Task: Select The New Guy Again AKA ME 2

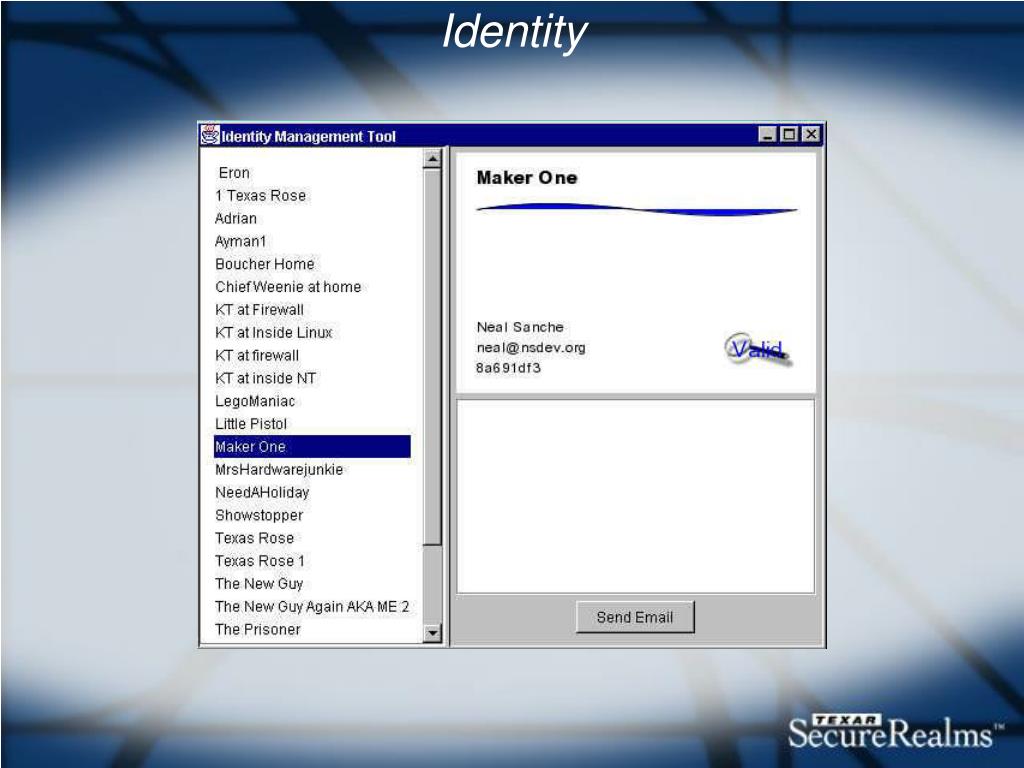Action: coord(312,607)
